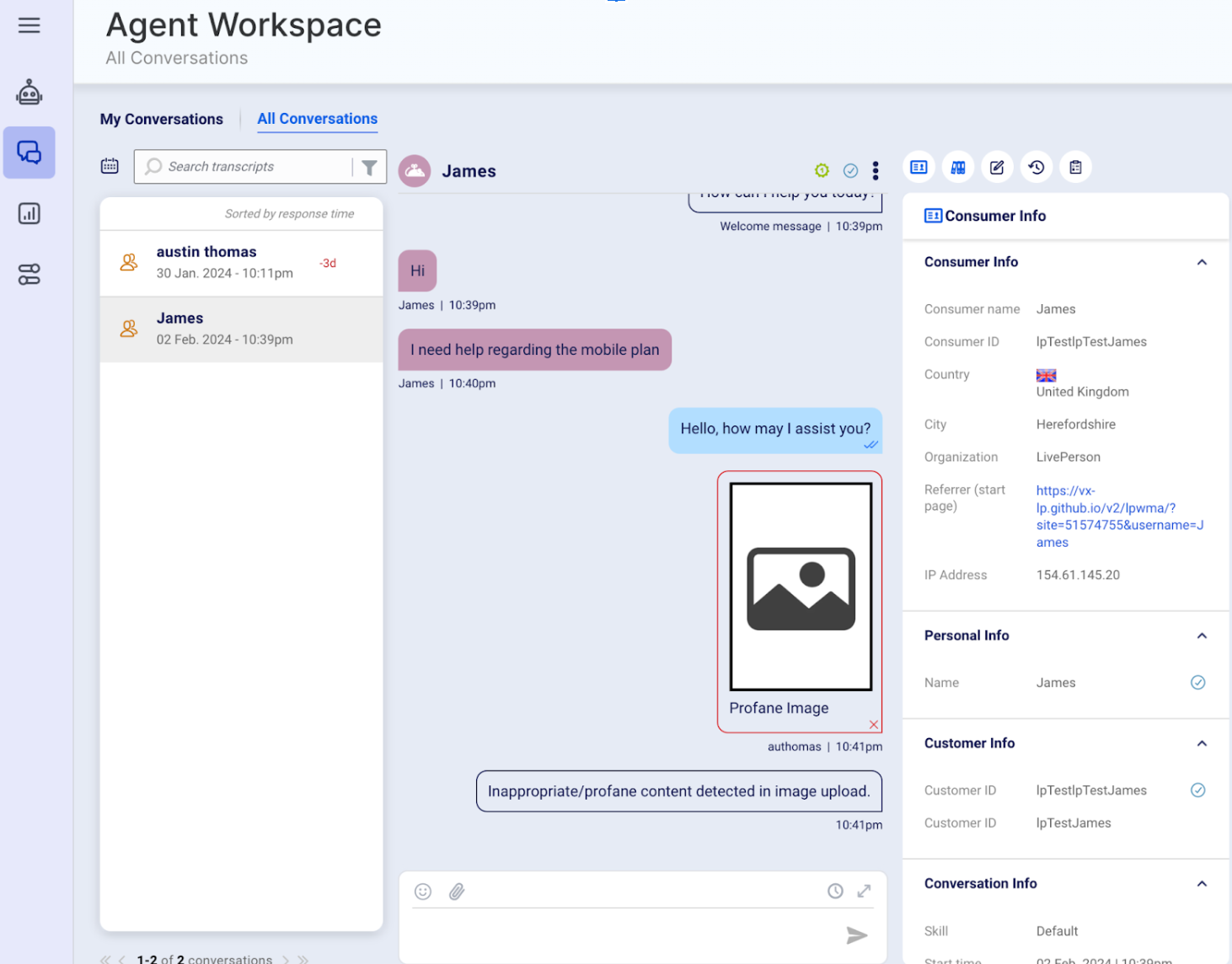Open the conversation history clock icon
Image resolution: width=1232 pixels, height=964 pixels.
1036,167
